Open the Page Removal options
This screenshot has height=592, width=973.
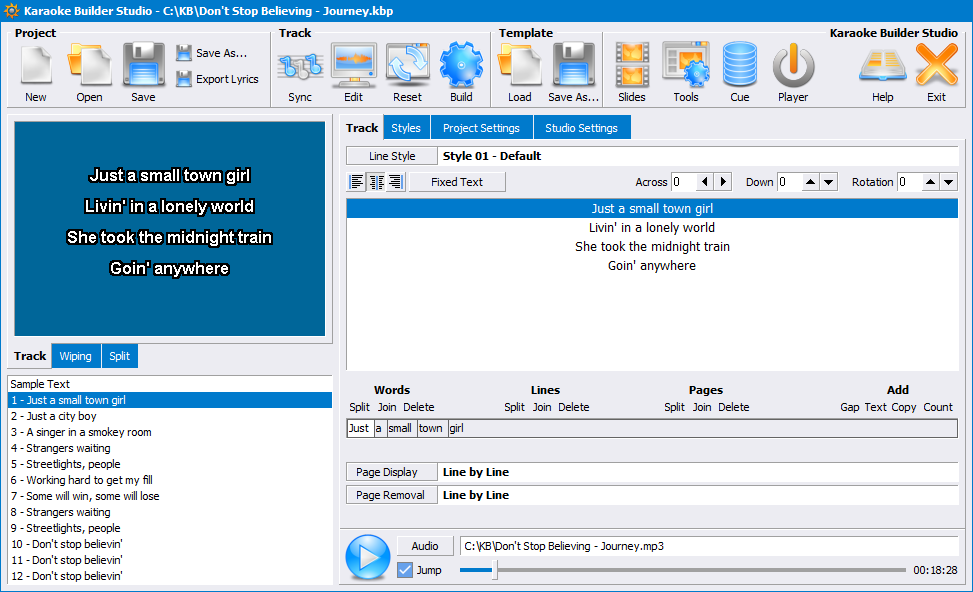[x=392, y=495]
